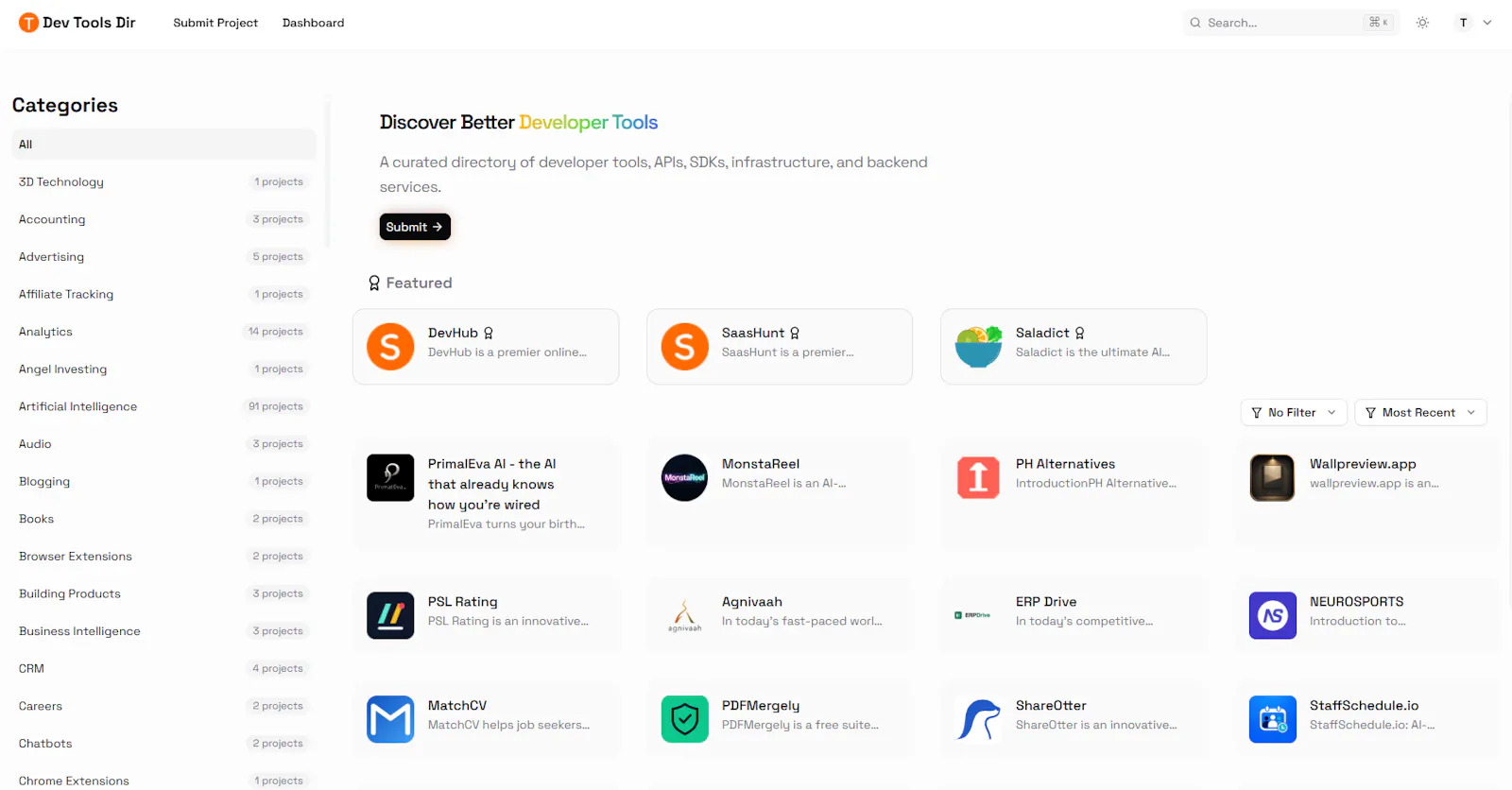Click the DevHub logo icon

coord(390,347)
